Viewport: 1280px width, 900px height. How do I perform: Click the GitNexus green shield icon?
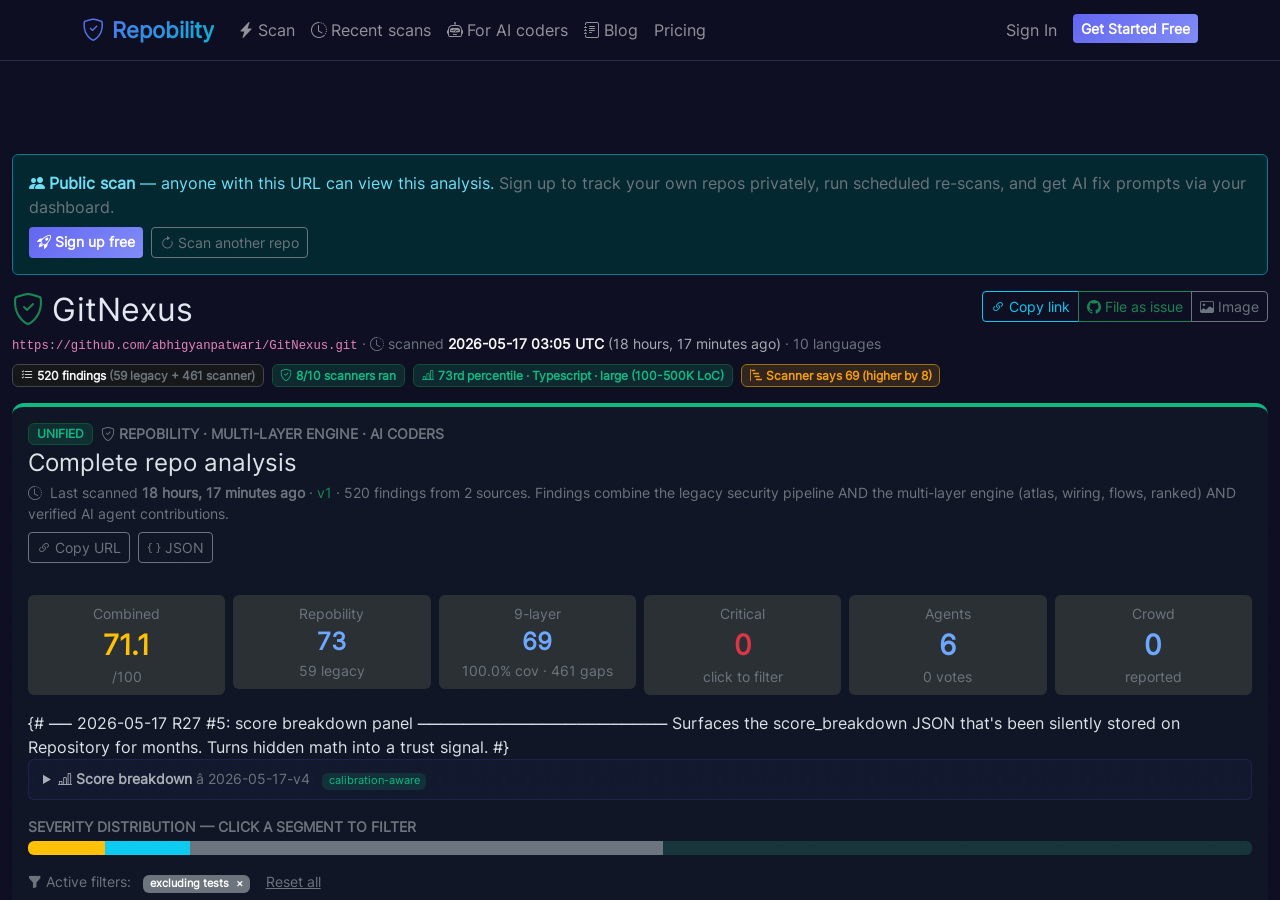28,309
